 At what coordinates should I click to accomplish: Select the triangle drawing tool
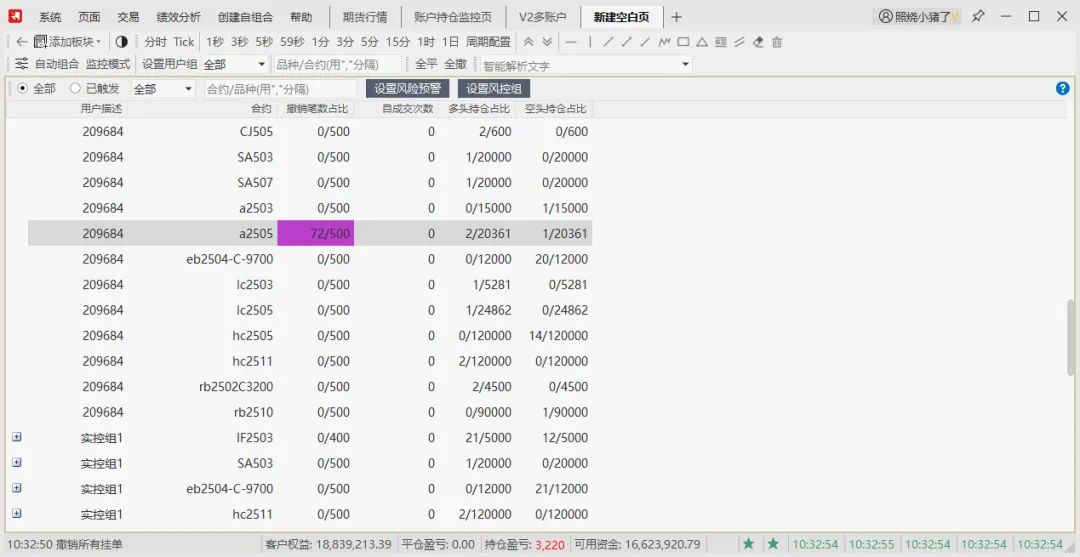coord(702,42)
